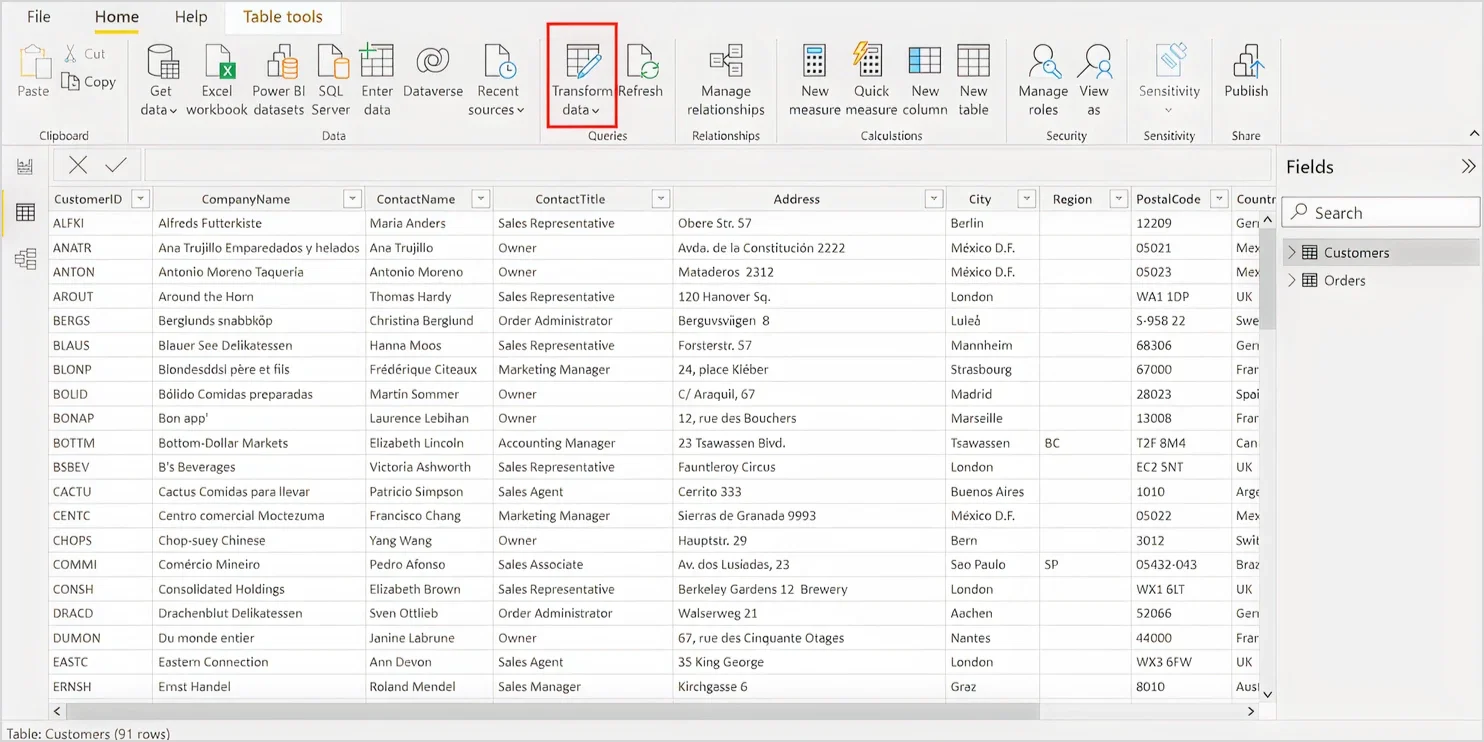Expand the Customers table in Fields
Viewport: 1484px width, 742px height.
1291,253
